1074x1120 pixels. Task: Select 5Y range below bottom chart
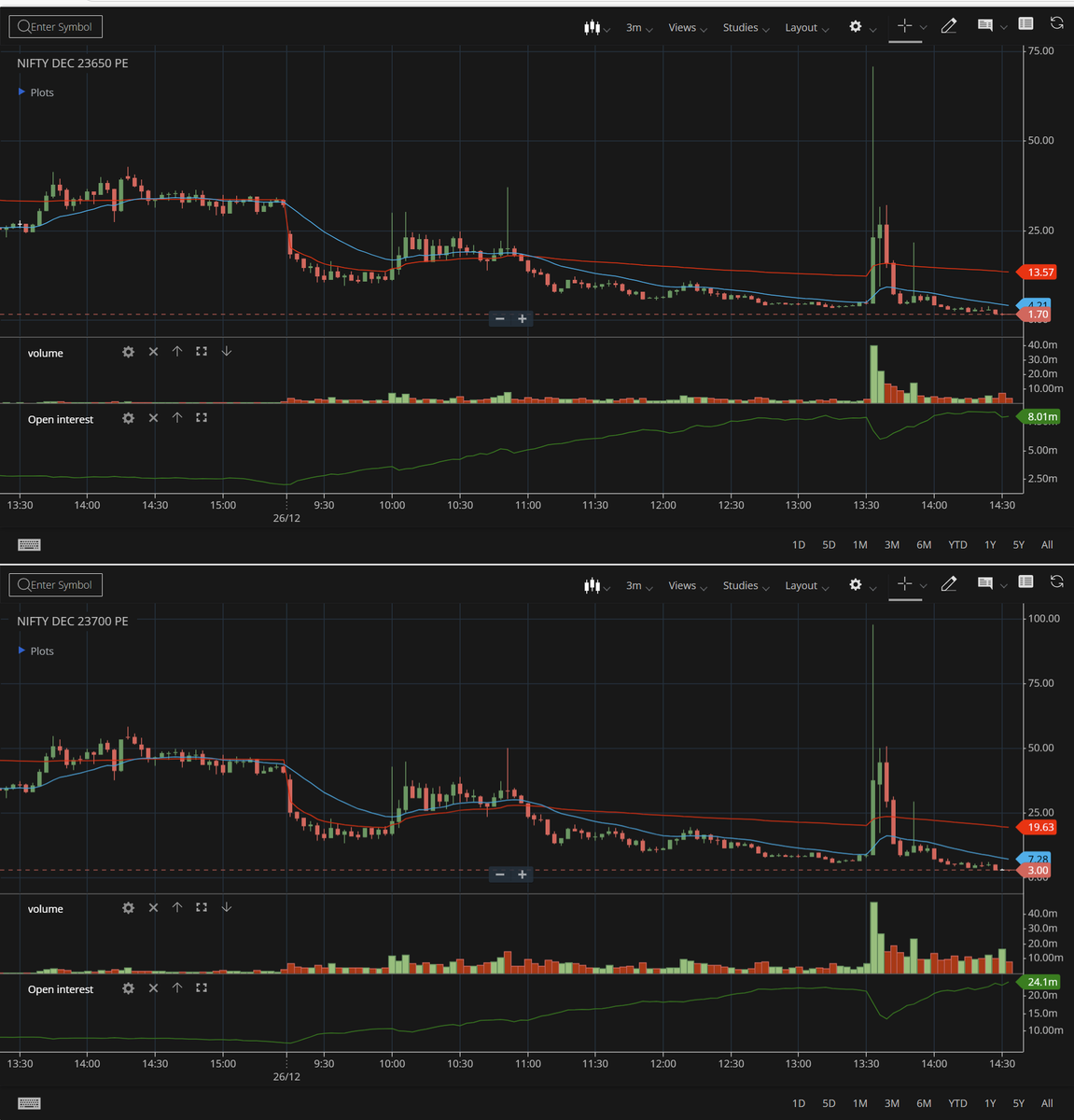1019,1103
